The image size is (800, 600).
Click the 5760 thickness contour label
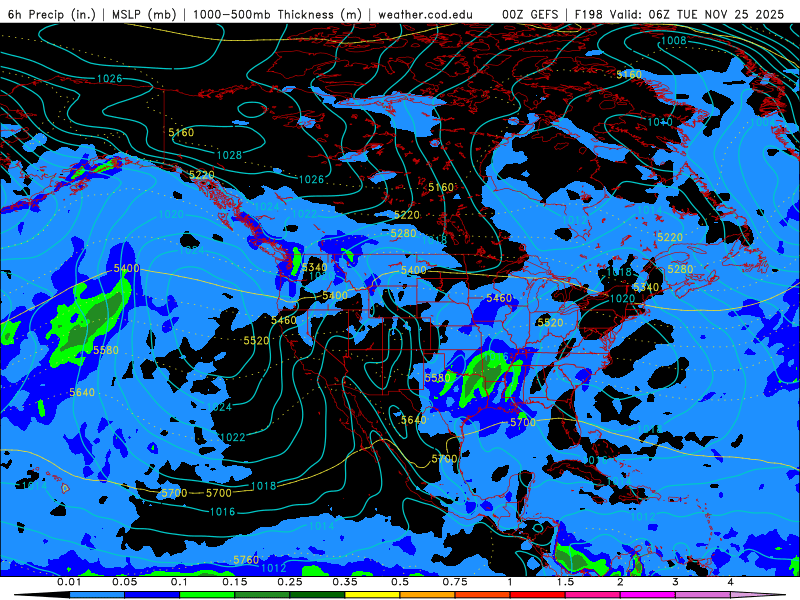point(246,560)
